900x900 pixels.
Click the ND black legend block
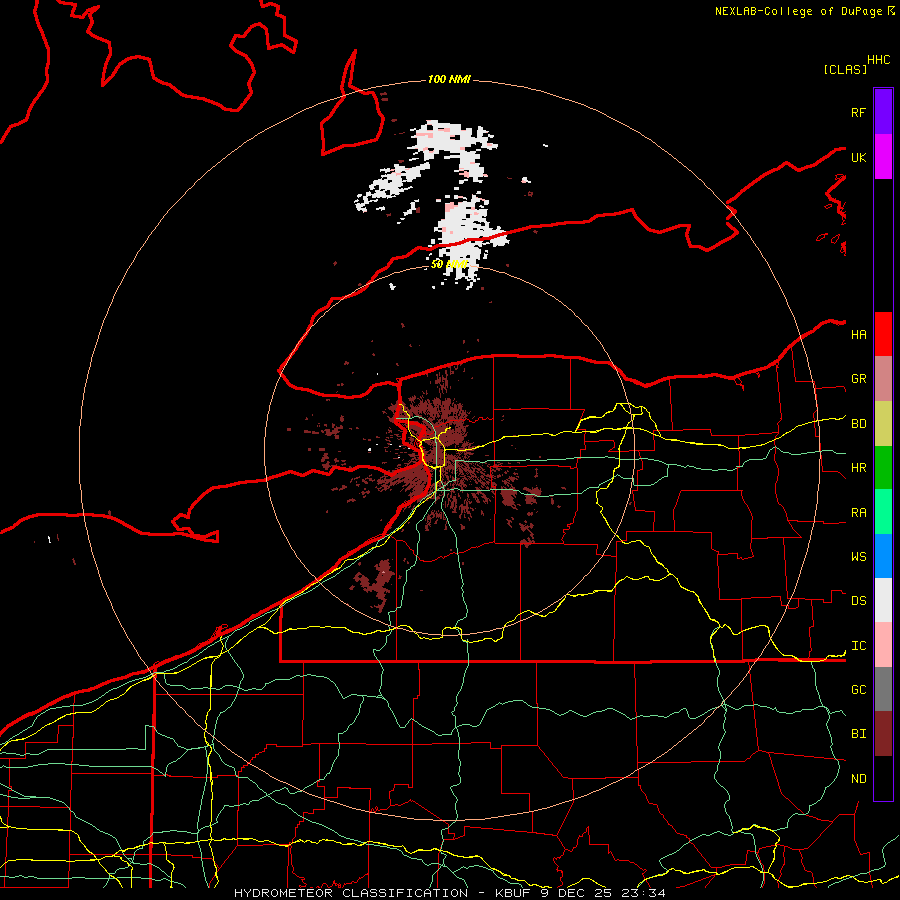(883, 778)
